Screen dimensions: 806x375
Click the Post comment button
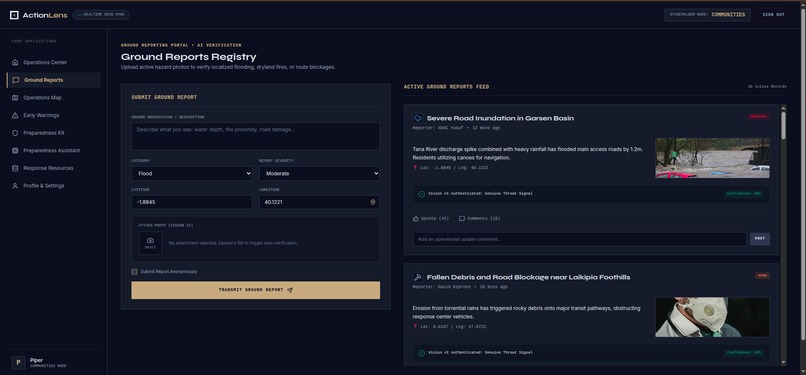(760, 239)
